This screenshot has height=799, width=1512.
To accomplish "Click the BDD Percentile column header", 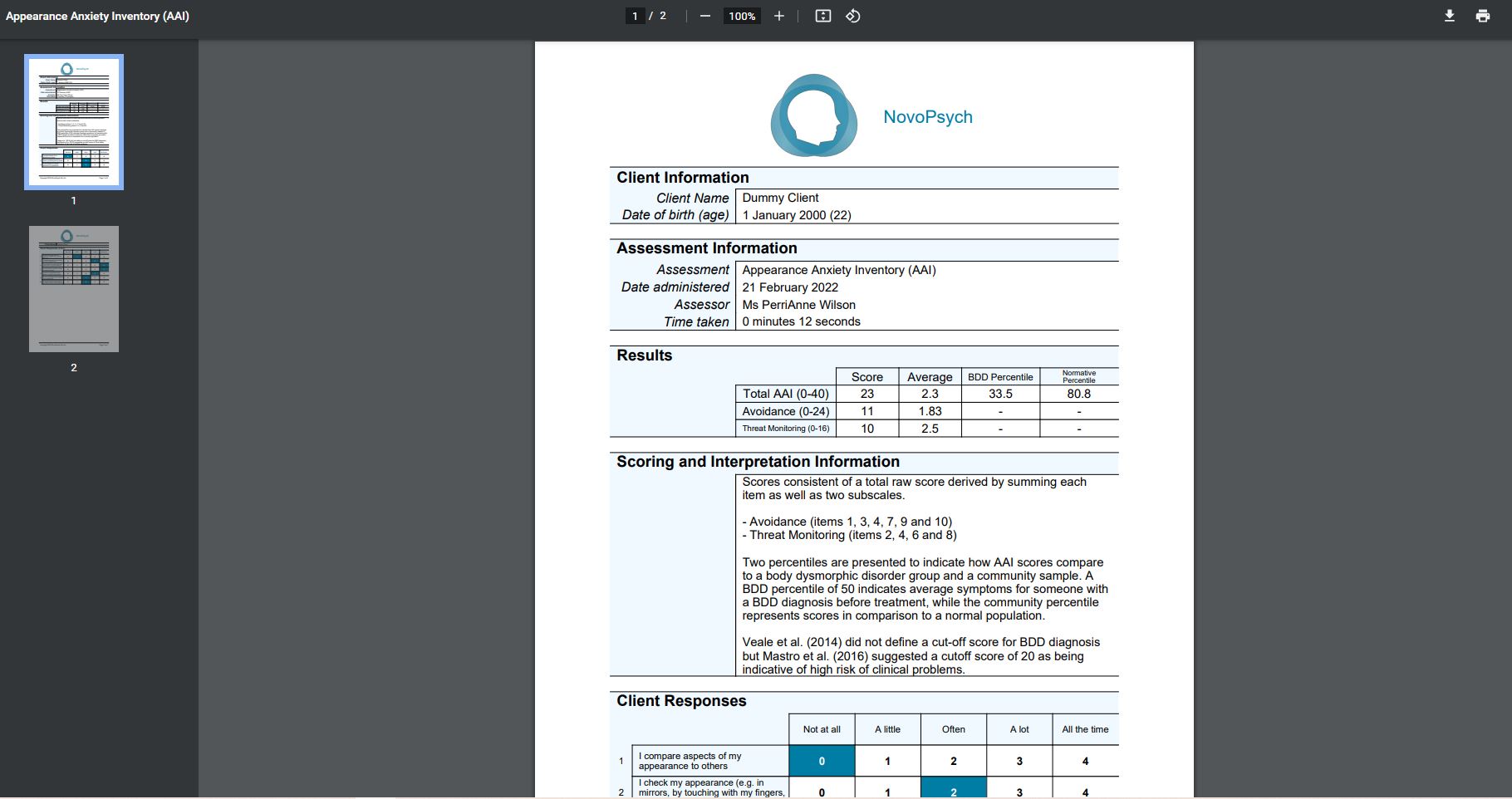I will click(x=1000, y=377).
